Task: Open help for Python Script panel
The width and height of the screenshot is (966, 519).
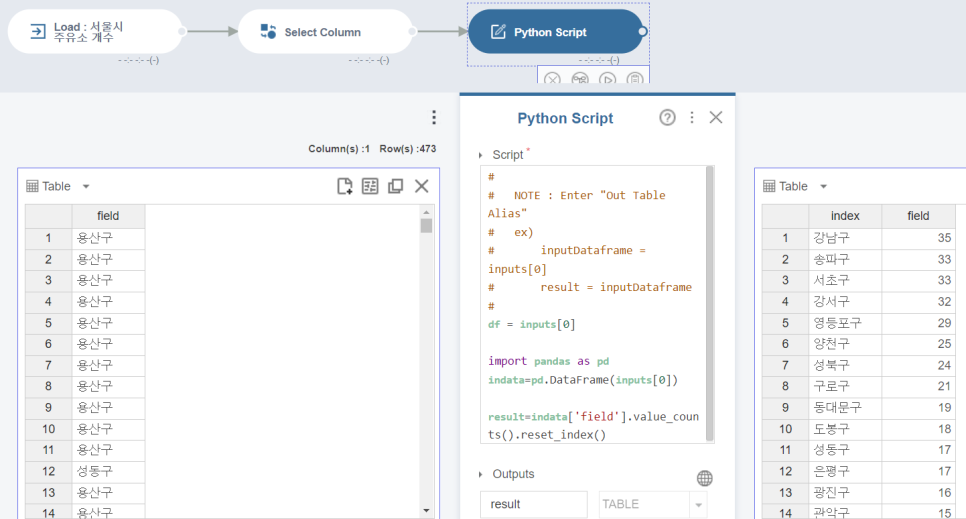Action: coord(667,117)
